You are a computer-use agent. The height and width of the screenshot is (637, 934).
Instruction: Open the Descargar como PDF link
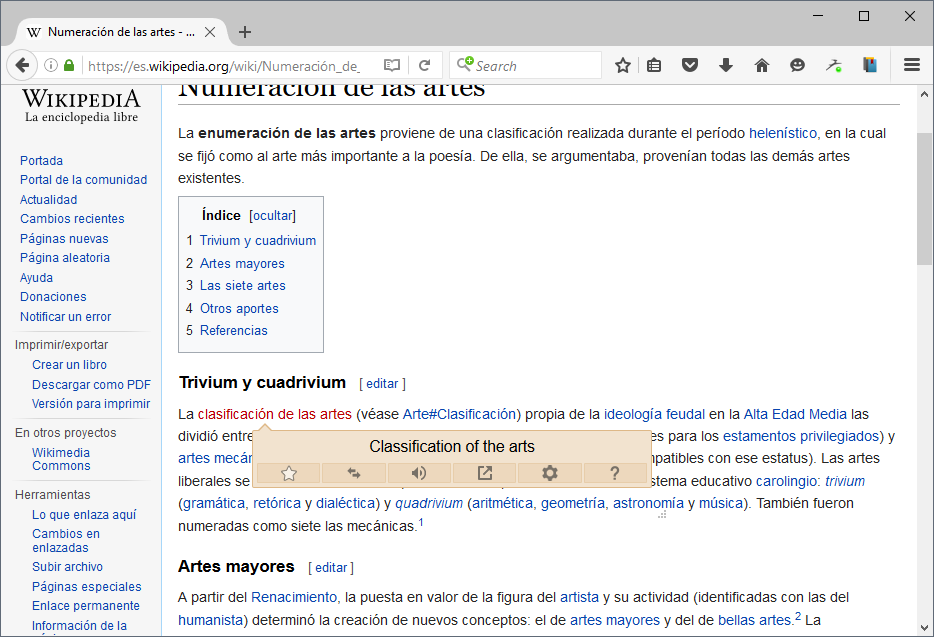pos(92,384)
